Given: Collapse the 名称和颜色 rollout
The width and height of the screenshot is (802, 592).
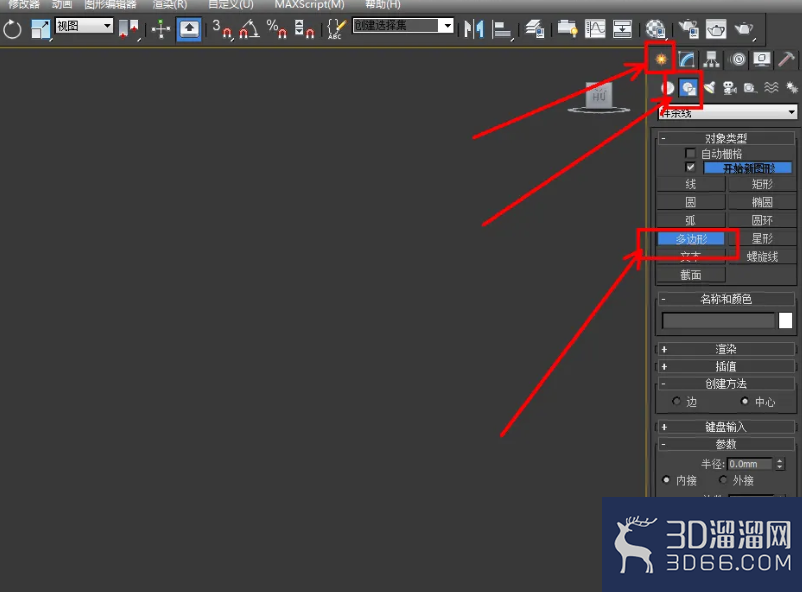Looking at the screenshot, I should click(x=726, y=299).
